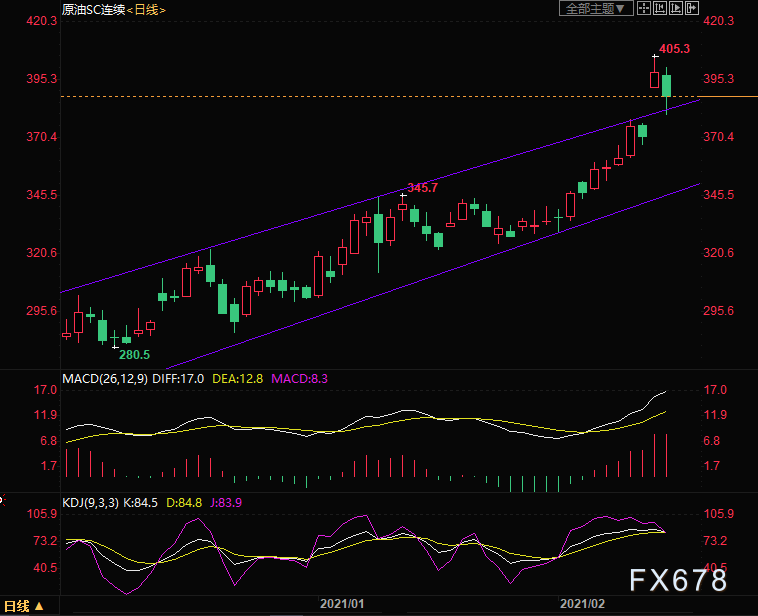Select the KDJ(9,3,3) indicator label
758x616 pixels.
click(90, 503)
